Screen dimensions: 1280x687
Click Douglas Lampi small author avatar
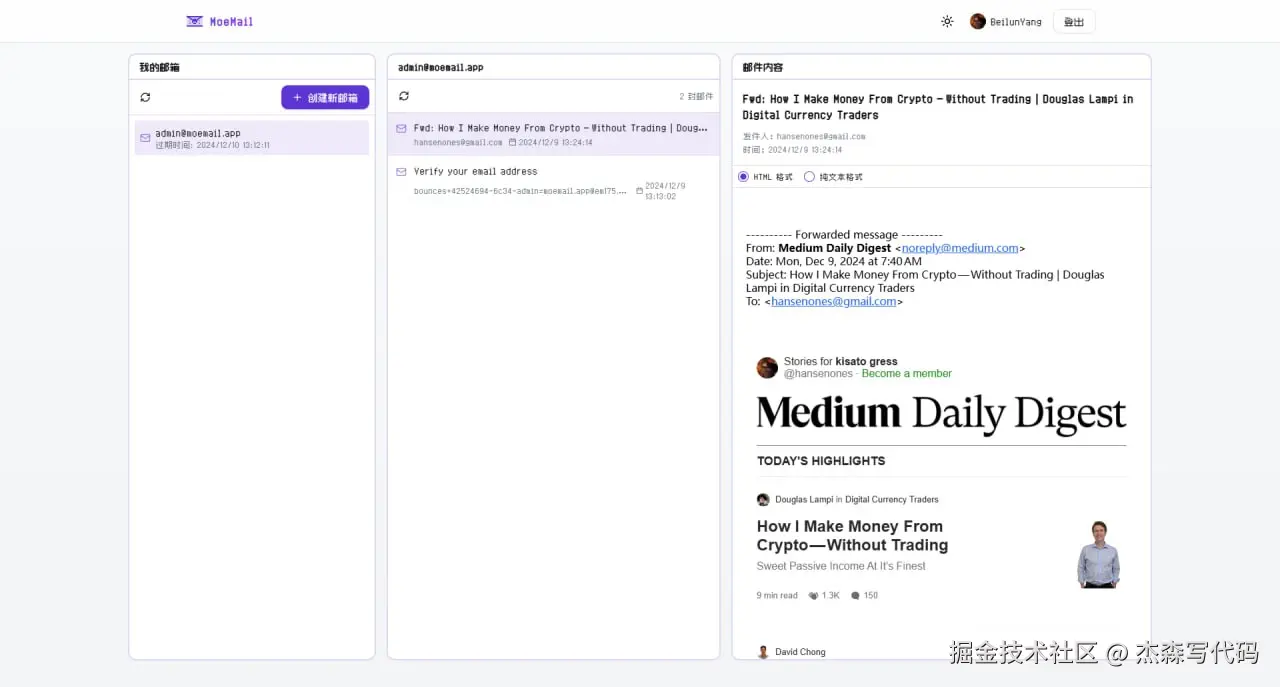click(x=763, y=499)
